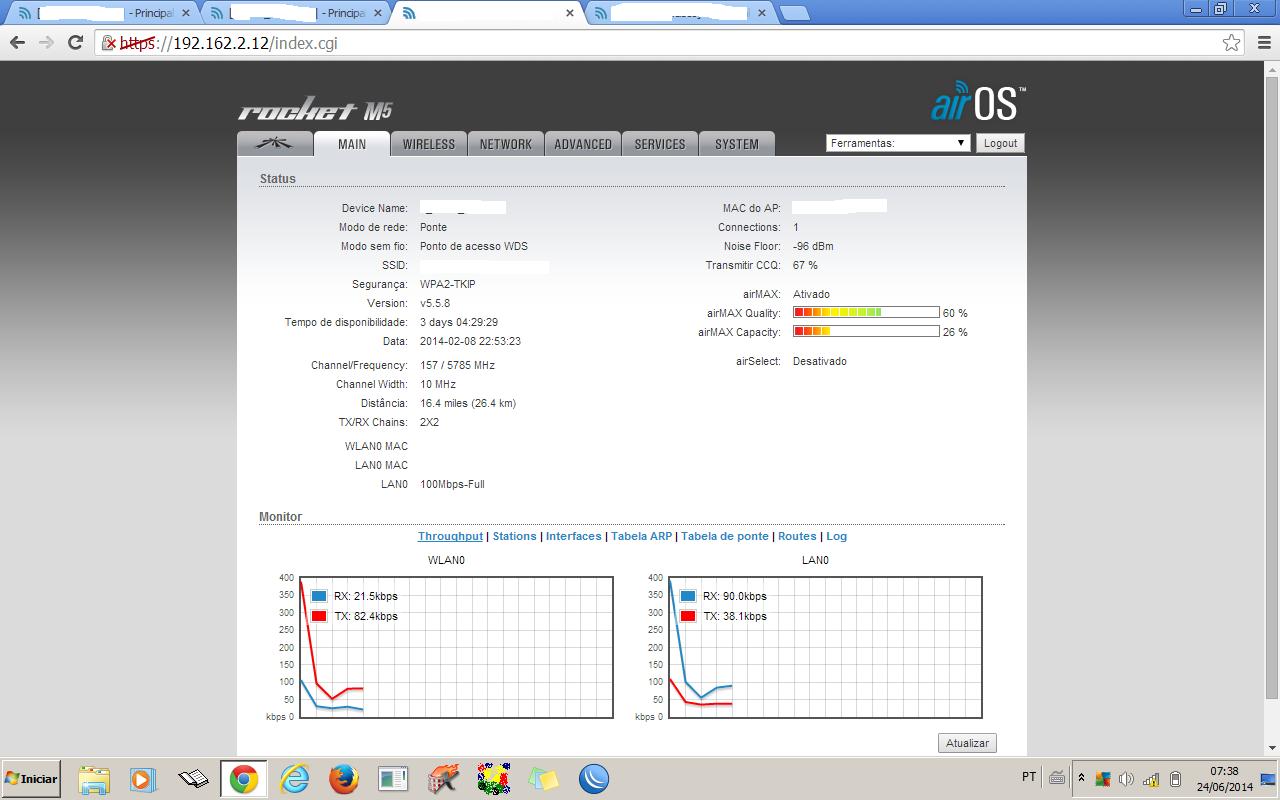The width and height of the screenshot is (1280, 800).
Task: Launch Internet Explorer from the taskbar
Action: click(x=295, y=778)
